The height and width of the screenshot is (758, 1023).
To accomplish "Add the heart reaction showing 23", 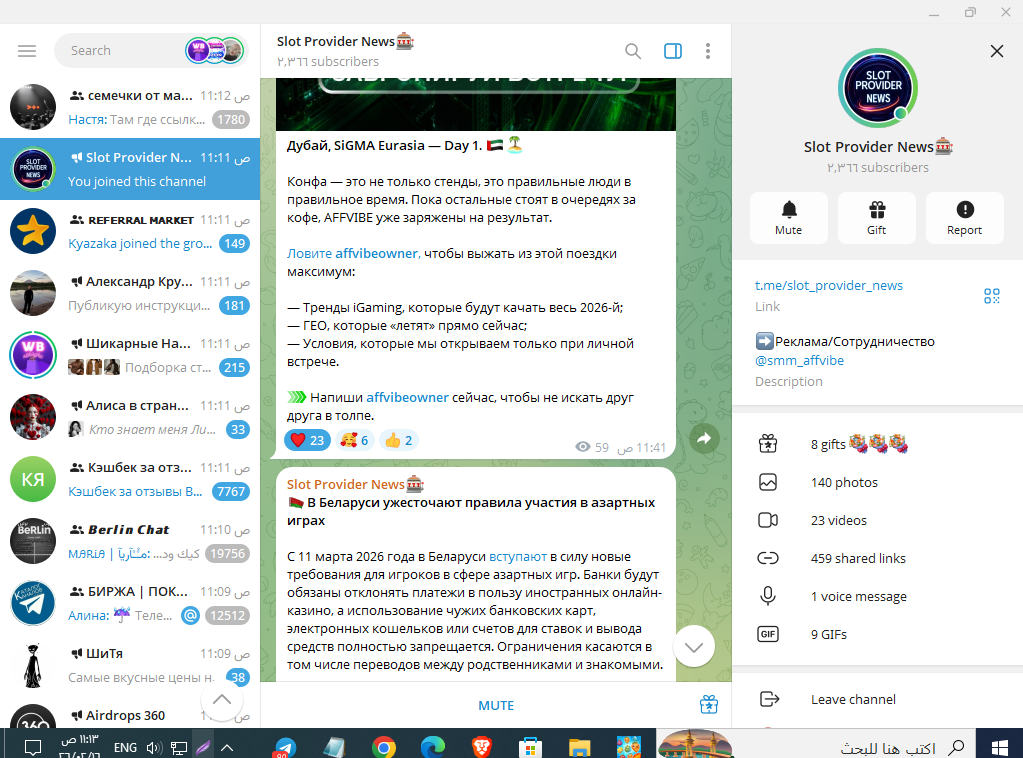I will tap(307, 440).
